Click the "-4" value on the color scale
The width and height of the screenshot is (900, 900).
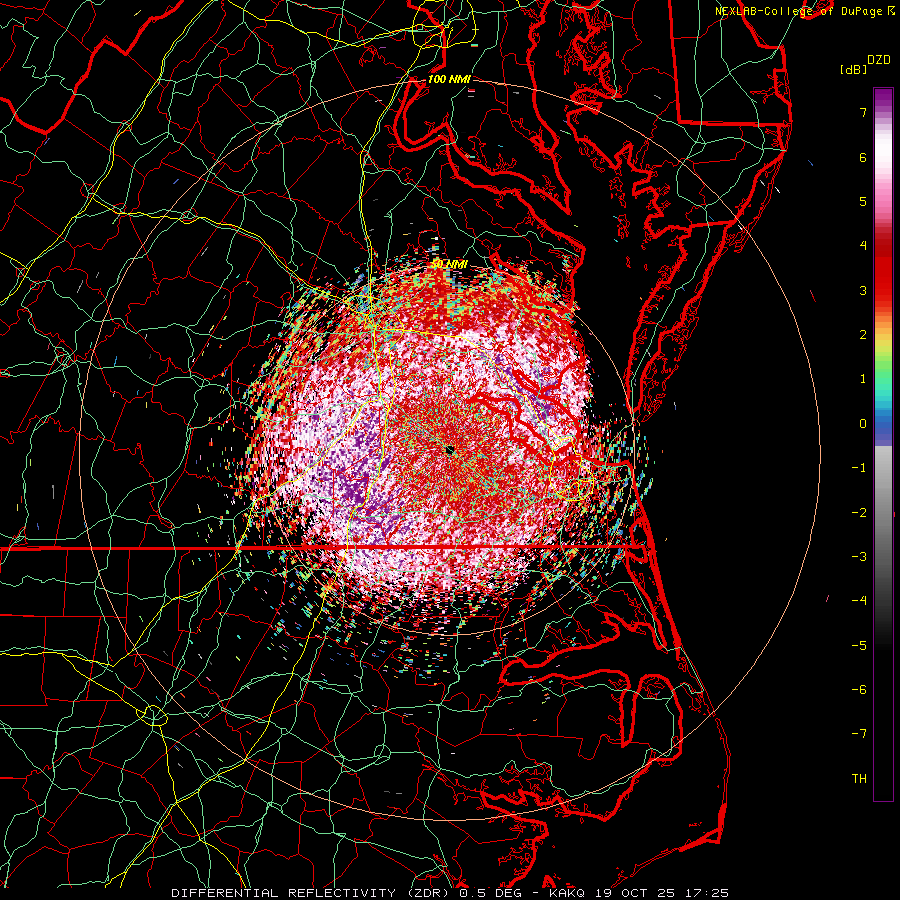(x=859, y=601)
